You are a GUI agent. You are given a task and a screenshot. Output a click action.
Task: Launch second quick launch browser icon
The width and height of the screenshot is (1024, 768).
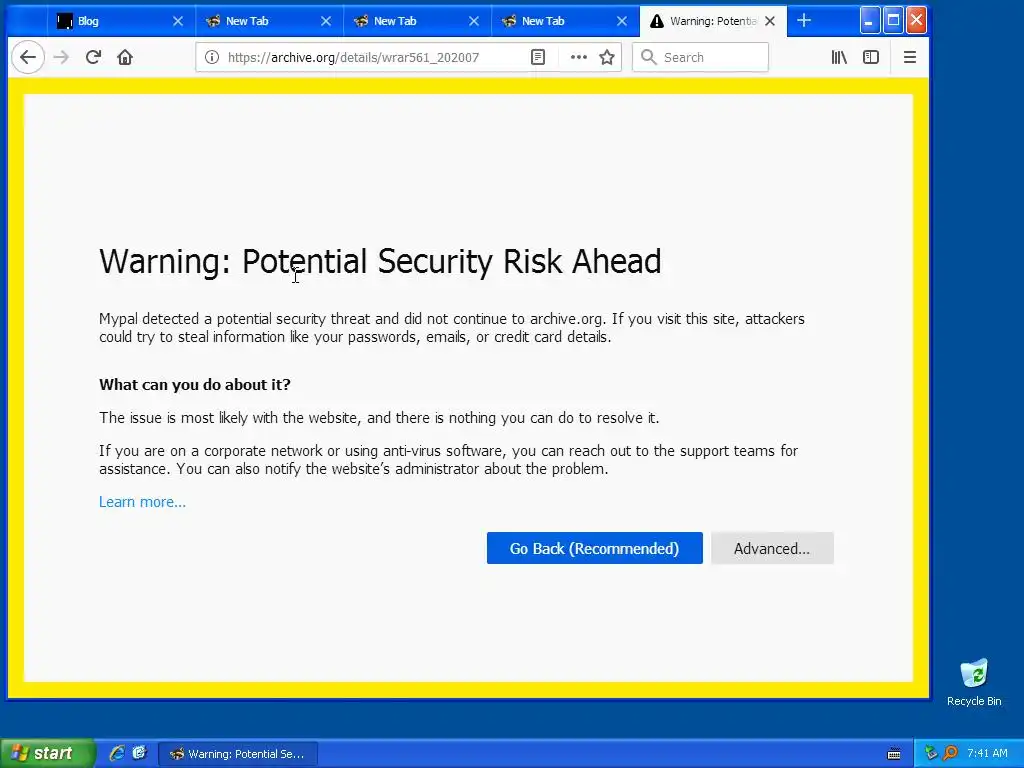tap(139, 753)
